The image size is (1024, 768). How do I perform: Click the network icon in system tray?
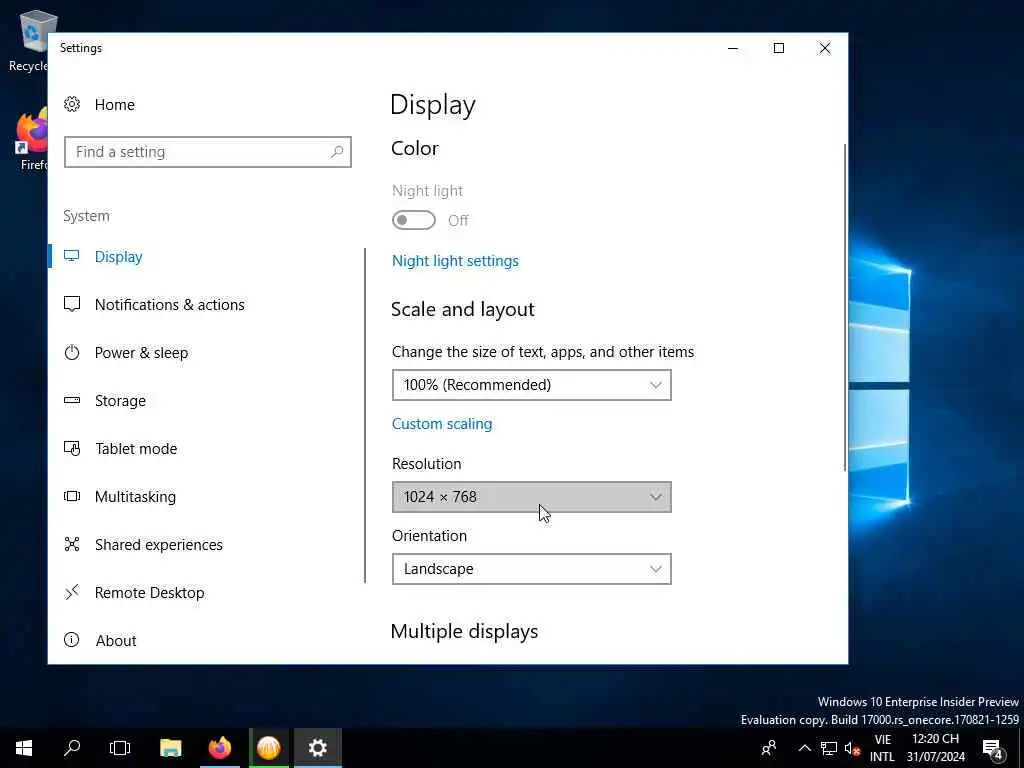(x=829, y=748)
